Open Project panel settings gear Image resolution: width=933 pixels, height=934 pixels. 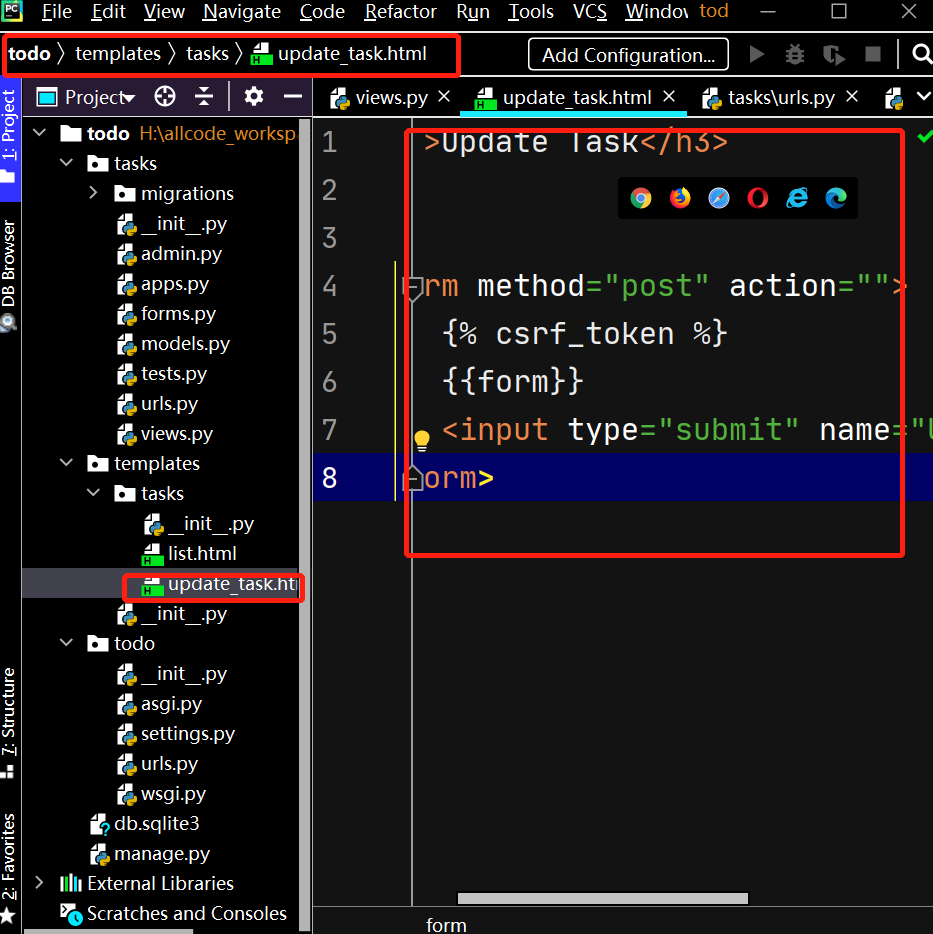[x=254, y=96]
